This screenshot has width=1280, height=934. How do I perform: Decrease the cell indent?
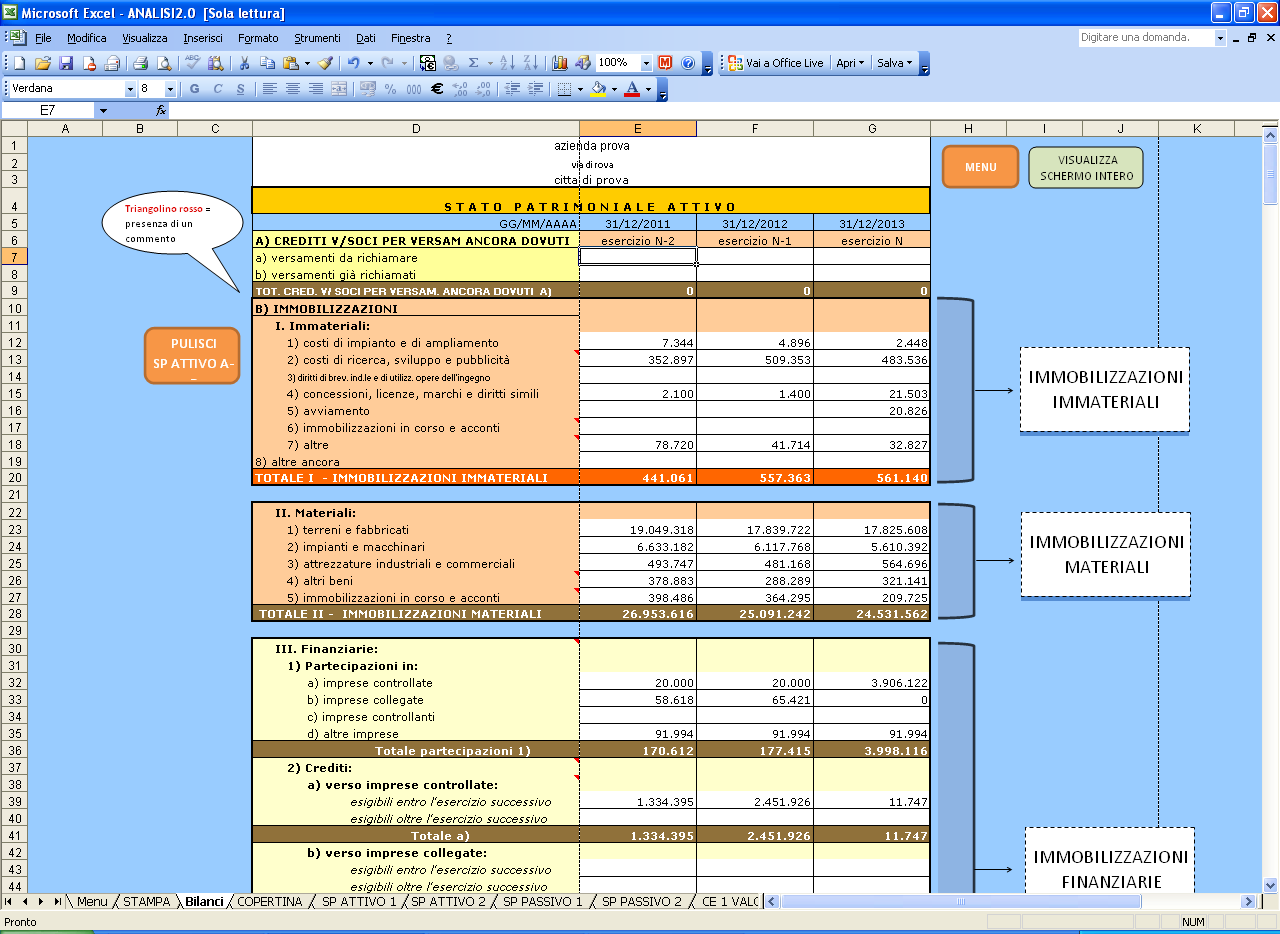click(x=512, y=89)
